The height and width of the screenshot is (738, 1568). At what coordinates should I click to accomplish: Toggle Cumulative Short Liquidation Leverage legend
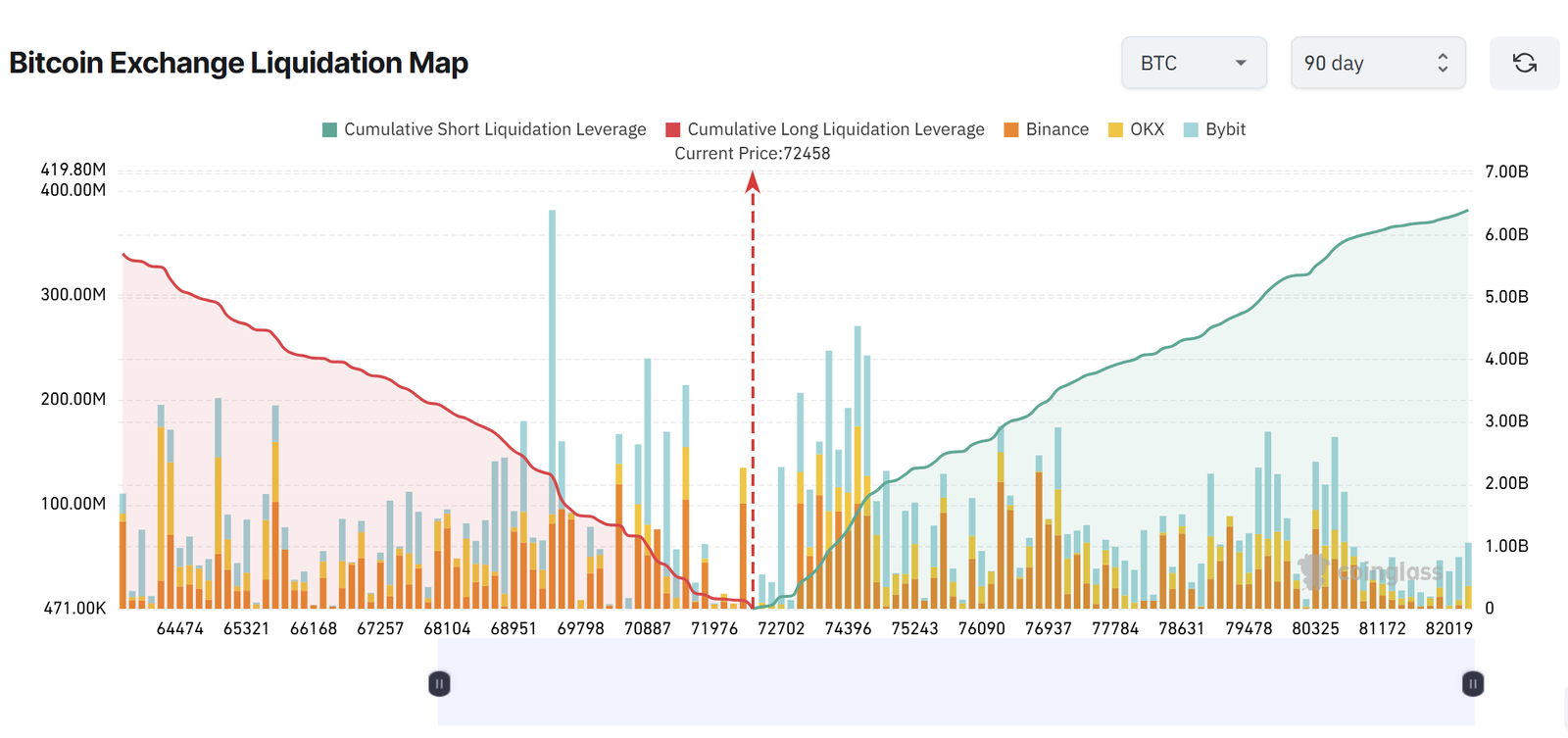(494, 129)
